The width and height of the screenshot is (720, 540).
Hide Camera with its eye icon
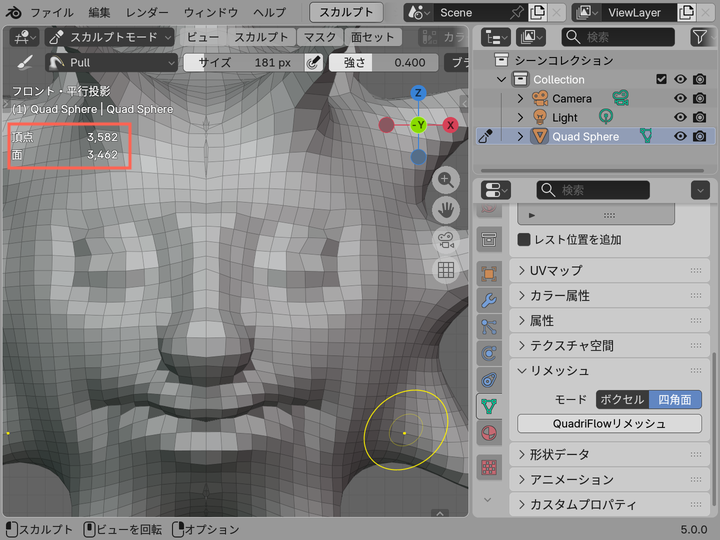[680, 98]
